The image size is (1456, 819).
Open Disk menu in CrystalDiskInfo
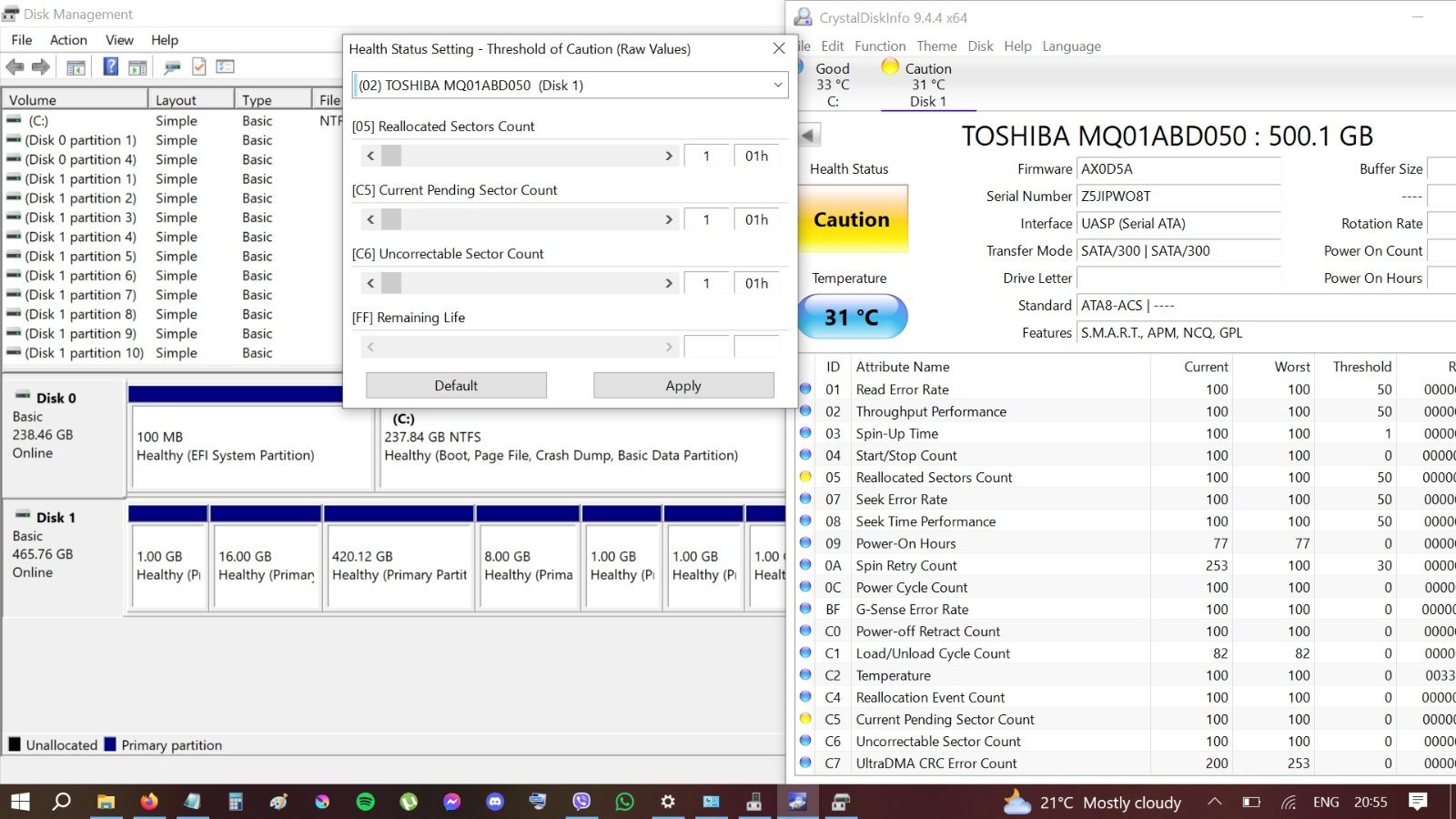coord(980,46)
